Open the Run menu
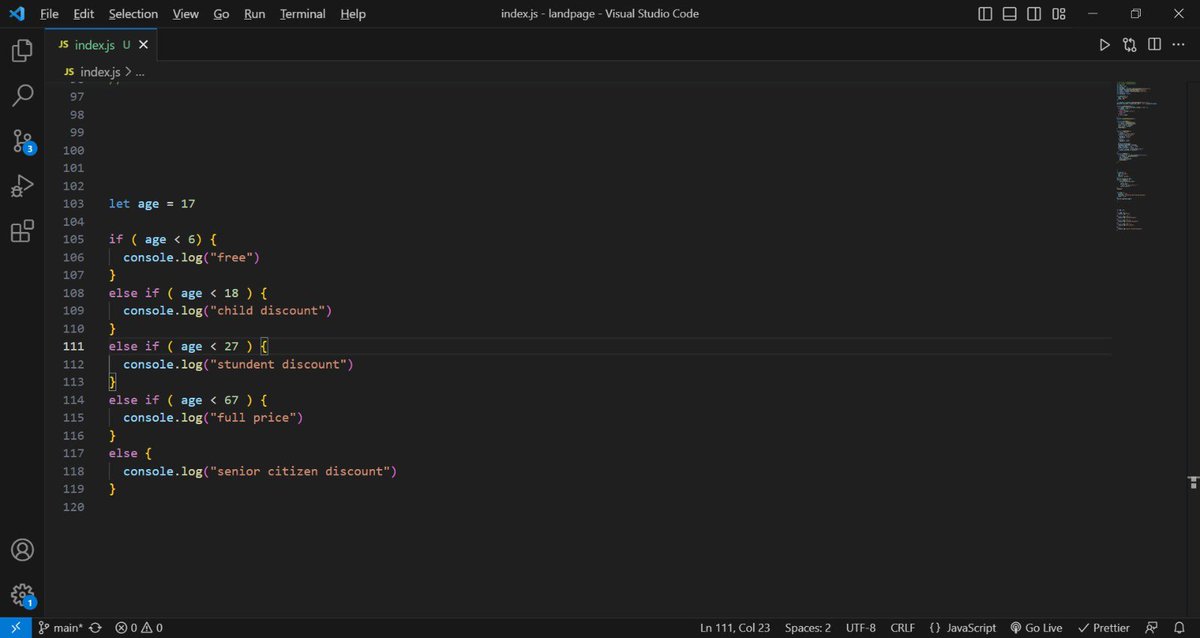1200x638 pixels. [254, 14]
